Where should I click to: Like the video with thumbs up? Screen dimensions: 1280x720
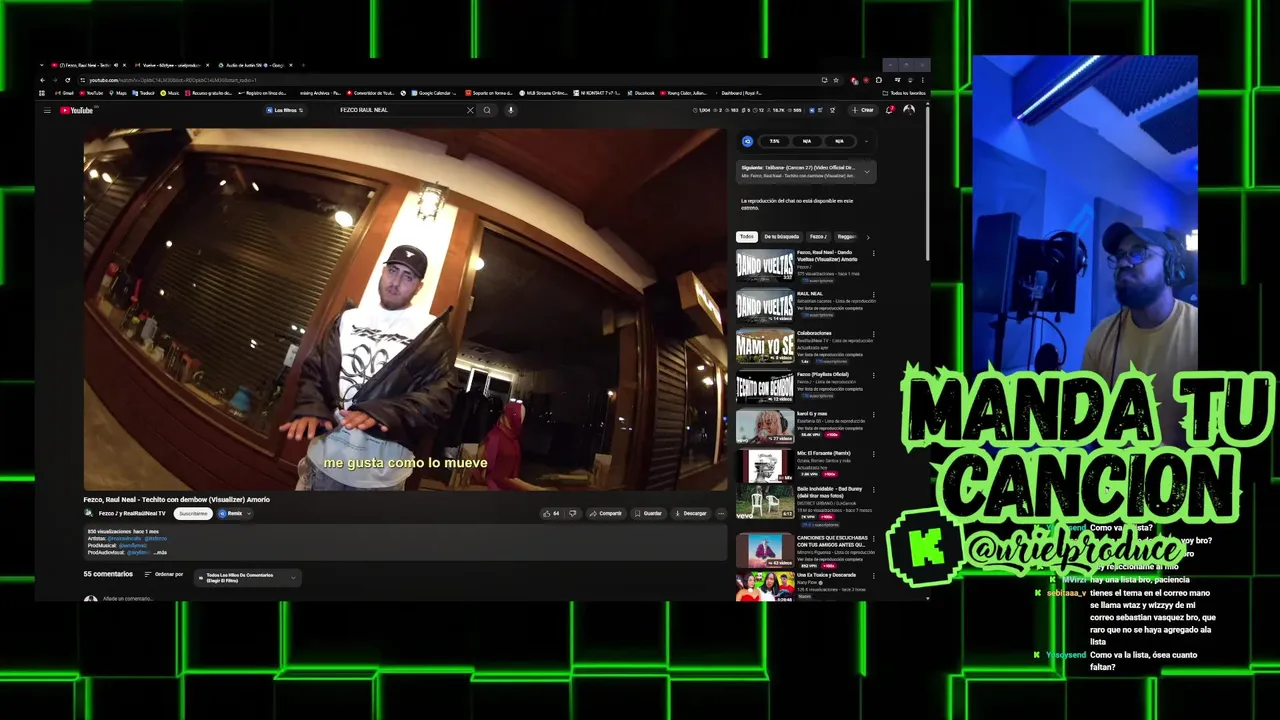point(550,513)
